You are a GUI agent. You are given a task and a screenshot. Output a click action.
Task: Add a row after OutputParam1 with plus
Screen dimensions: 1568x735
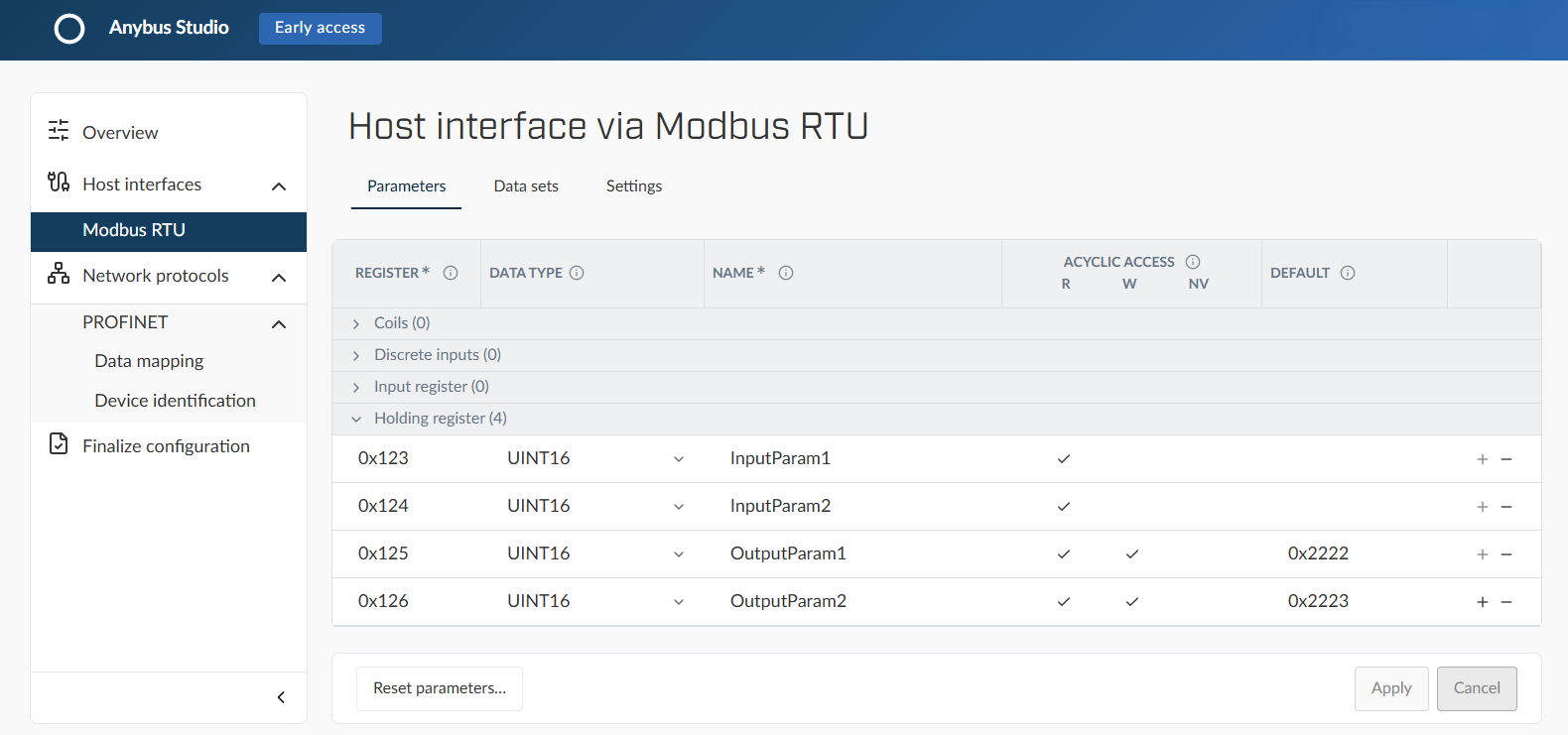click(x=1483, y=554)
